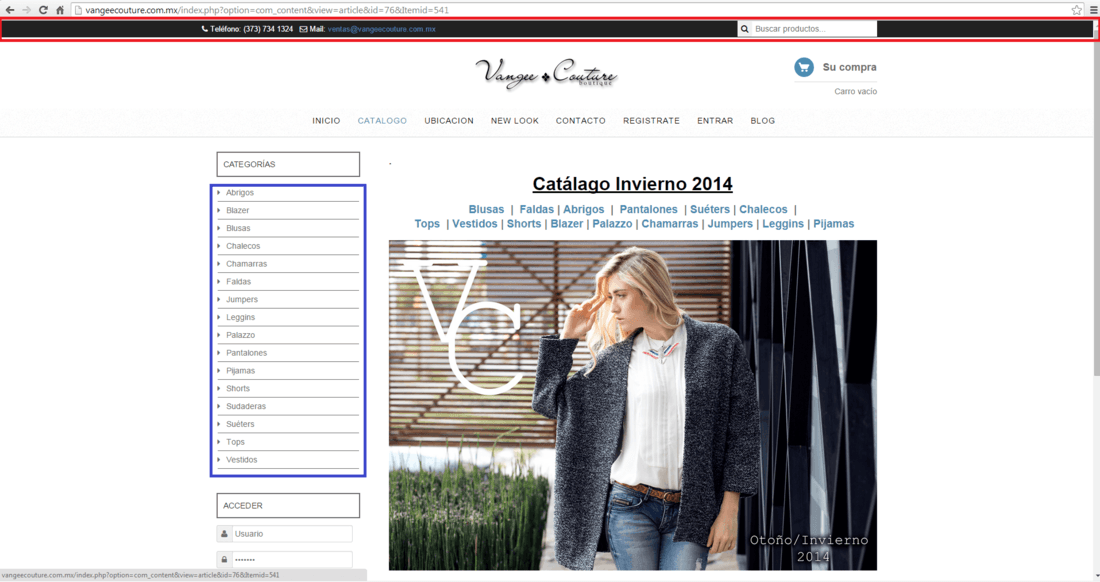Viewport: 1100px width, 582px height.
Task: Expand the Blusas category arrow
Action: (x=219, y=228)
